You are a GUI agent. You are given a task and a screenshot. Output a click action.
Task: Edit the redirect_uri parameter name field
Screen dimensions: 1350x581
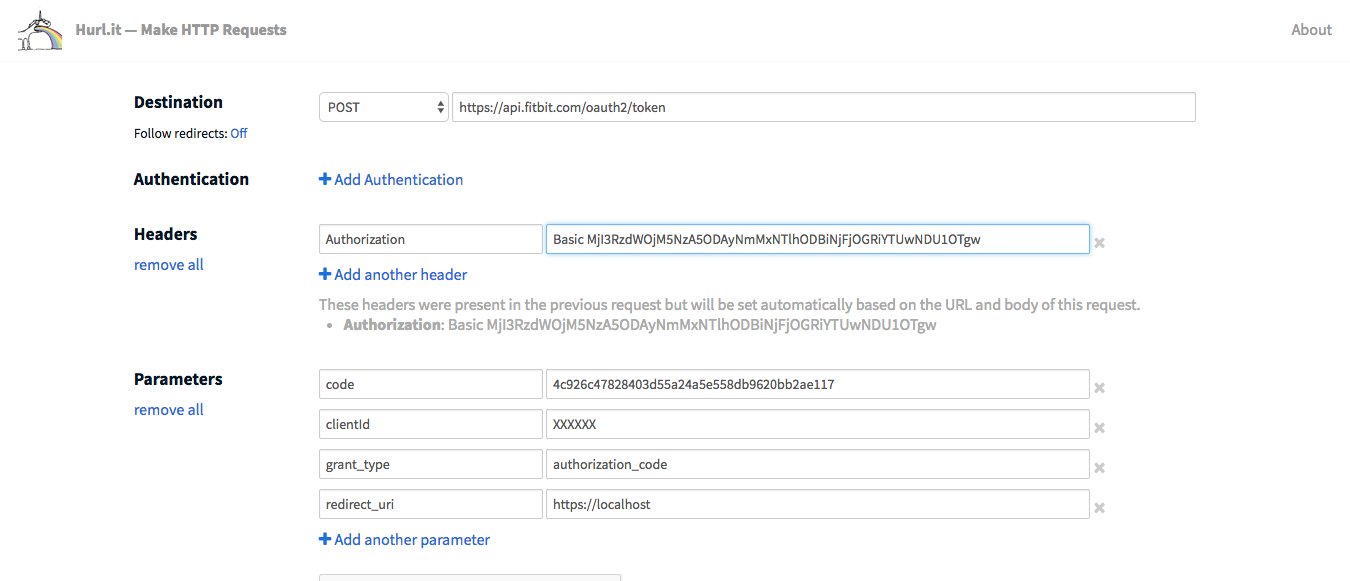coord(431,504)
